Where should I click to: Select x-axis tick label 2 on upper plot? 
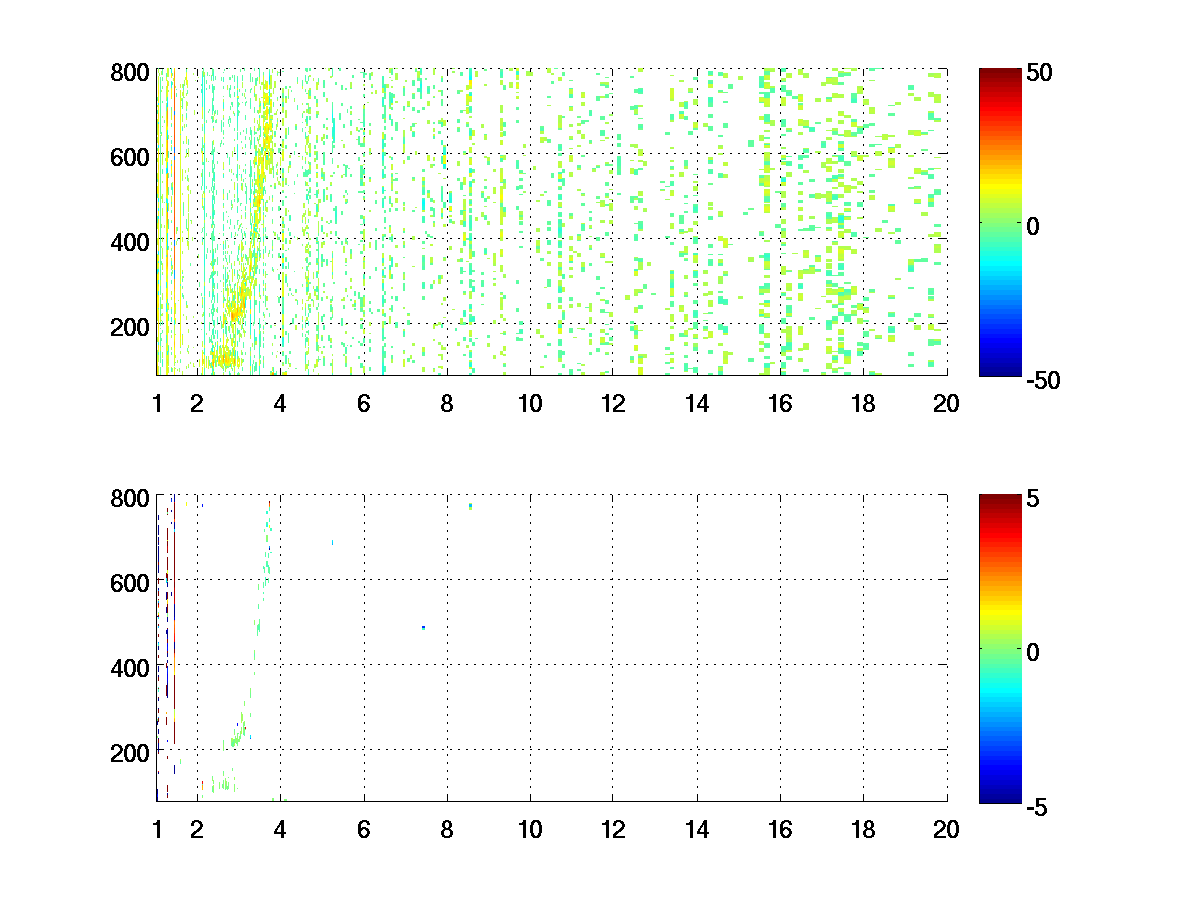(x=197, y=404)
